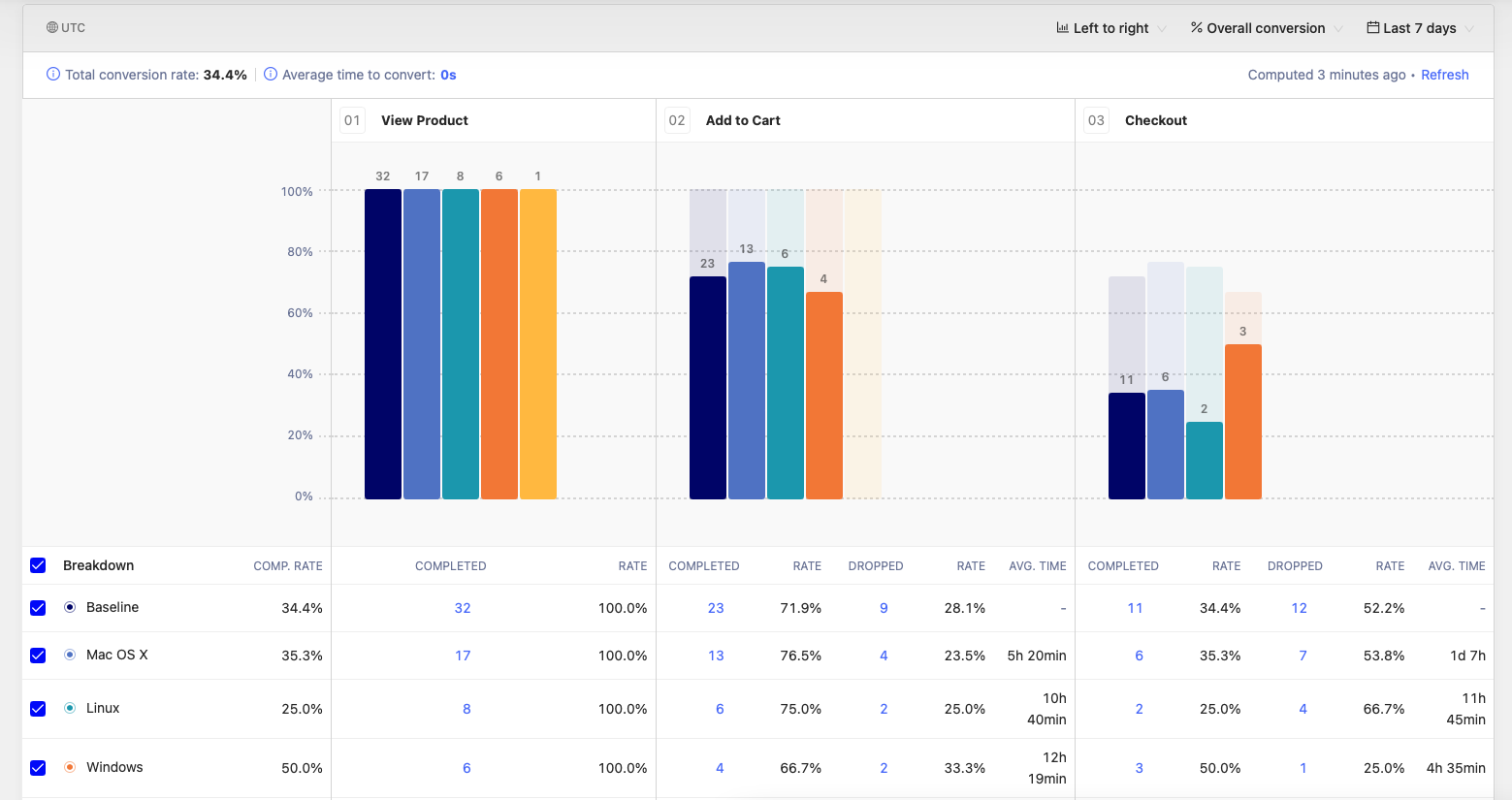Expand the Last 7 days date range
1512x800 pixels.
click(x=1421, y=28)
